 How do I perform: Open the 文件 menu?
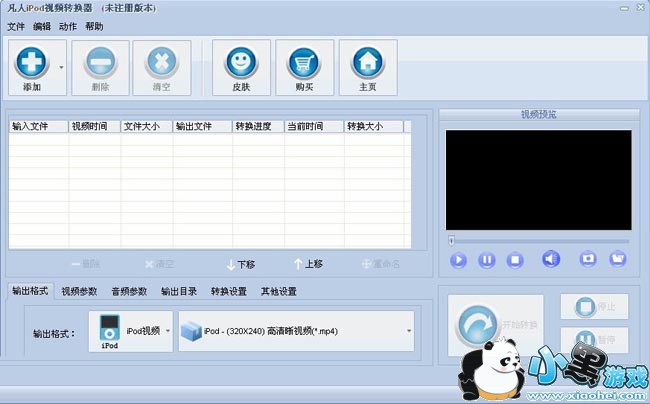[x=16, y=27]
